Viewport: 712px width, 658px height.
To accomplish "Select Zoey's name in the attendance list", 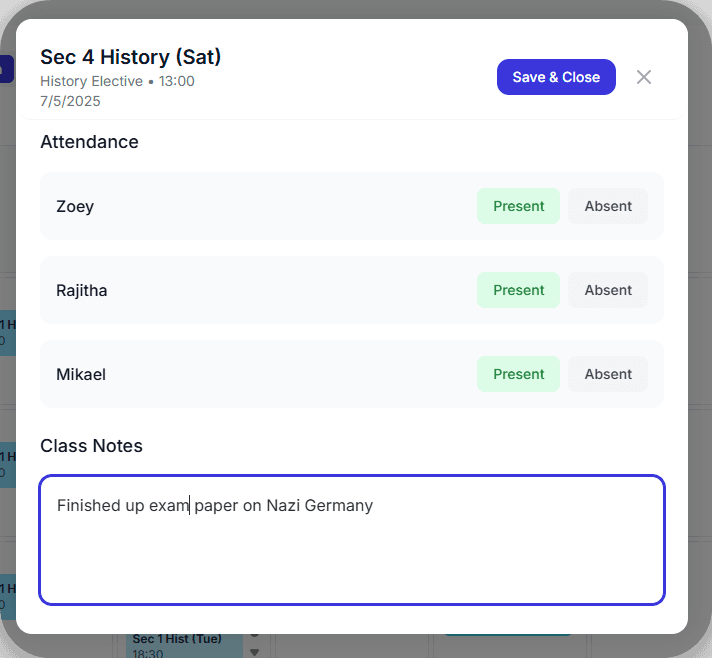I will click(x=75, y=206).
